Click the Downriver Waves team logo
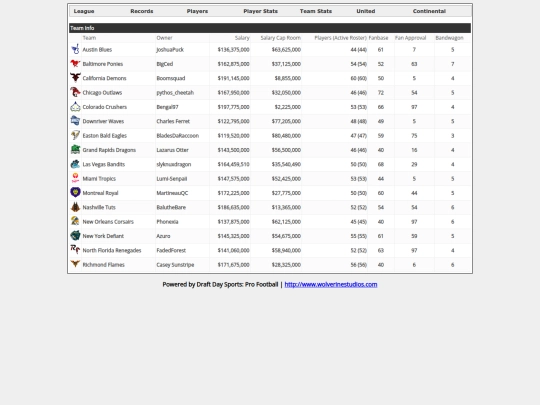This screenshot has height=405, width=540. click(x=75, y=121)
